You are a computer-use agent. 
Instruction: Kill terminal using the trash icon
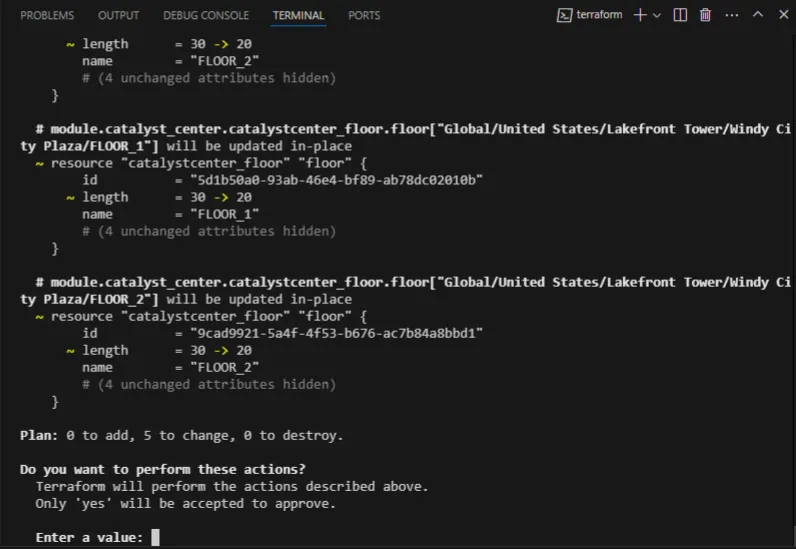coord(705,15)
